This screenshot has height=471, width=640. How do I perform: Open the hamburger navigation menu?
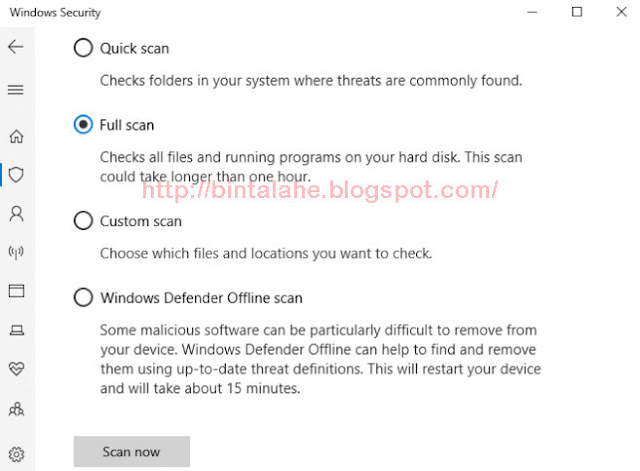(x=16, y=90)
